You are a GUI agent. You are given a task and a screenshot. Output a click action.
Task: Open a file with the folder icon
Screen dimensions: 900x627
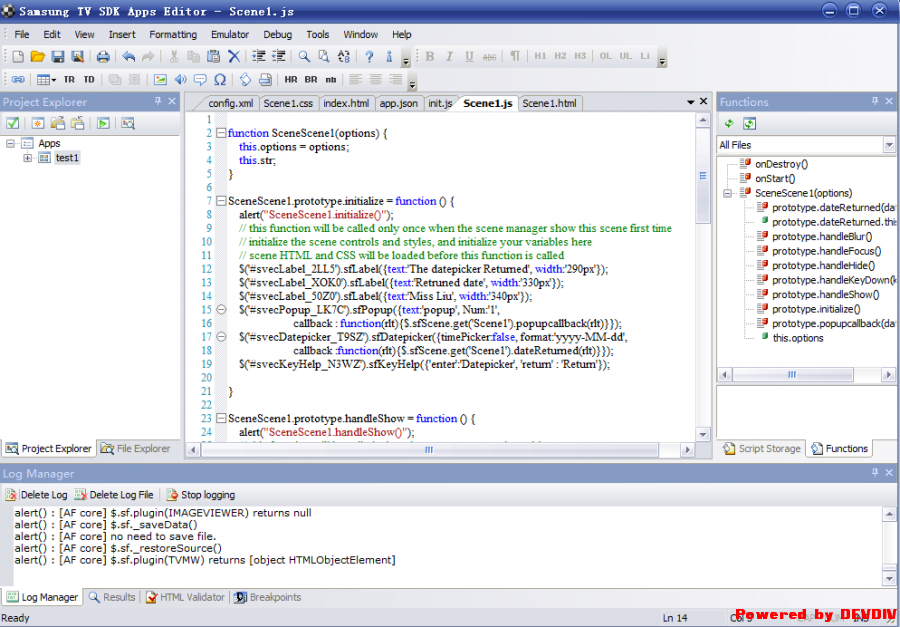pyautogui.click(x=38, y=56)
